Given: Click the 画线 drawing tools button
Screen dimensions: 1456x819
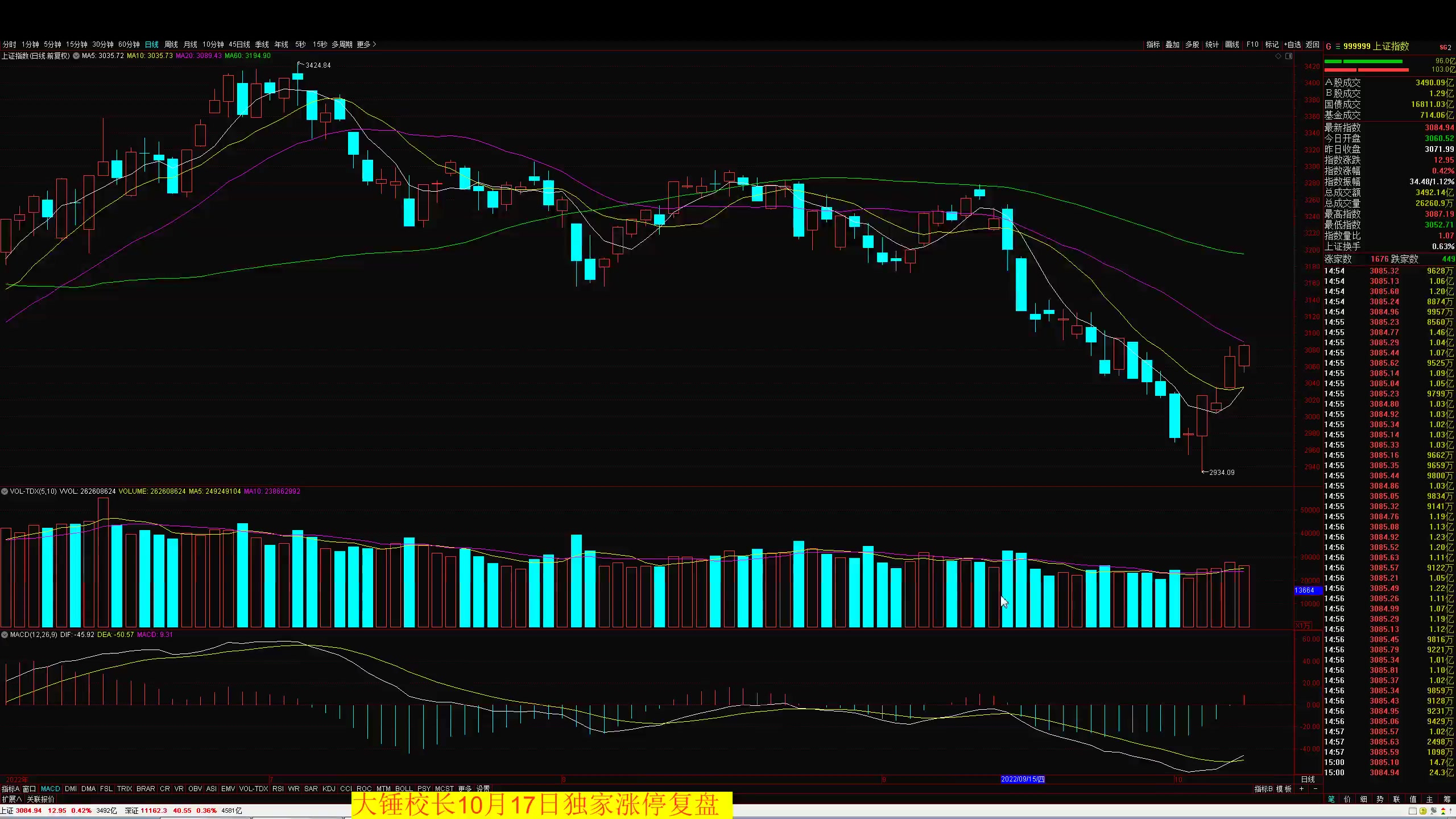Looking at the screenshot, I should 1232,44.
